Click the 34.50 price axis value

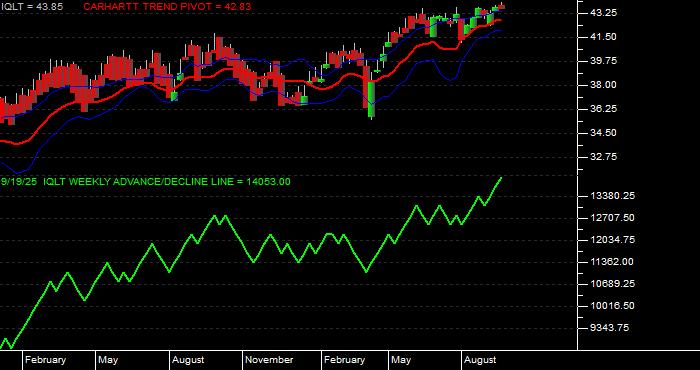click(603, 133)
